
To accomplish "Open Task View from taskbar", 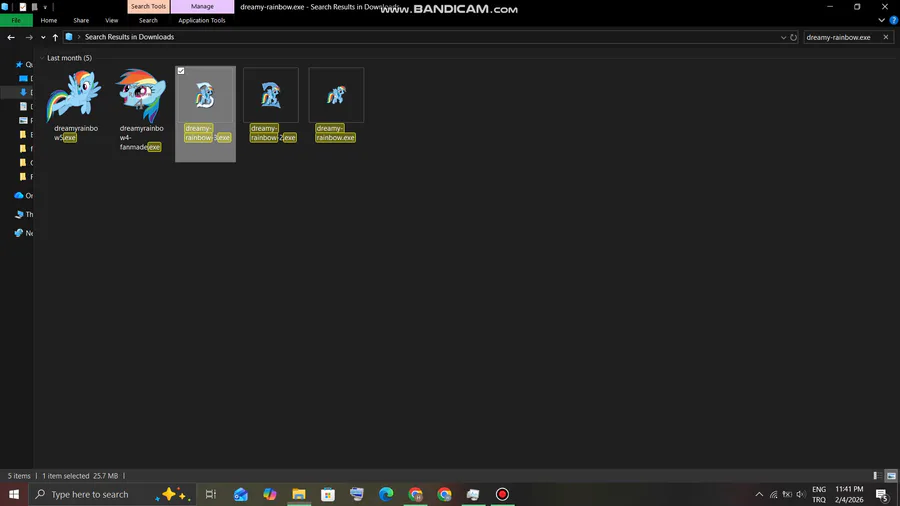I will click(211, 494).
